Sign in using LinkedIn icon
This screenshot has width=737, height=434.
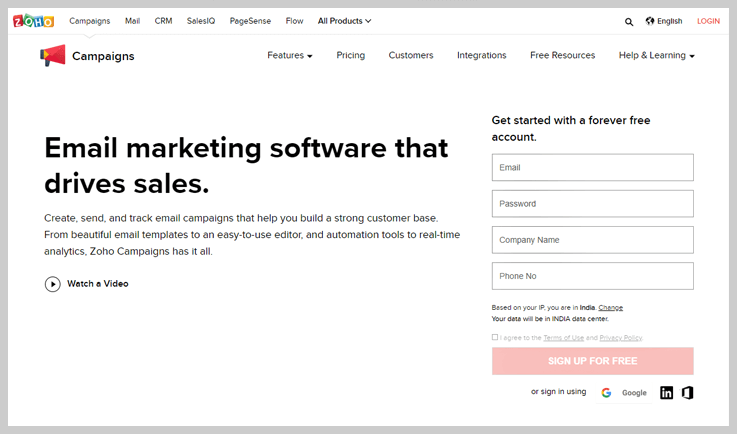coord(666,393)
